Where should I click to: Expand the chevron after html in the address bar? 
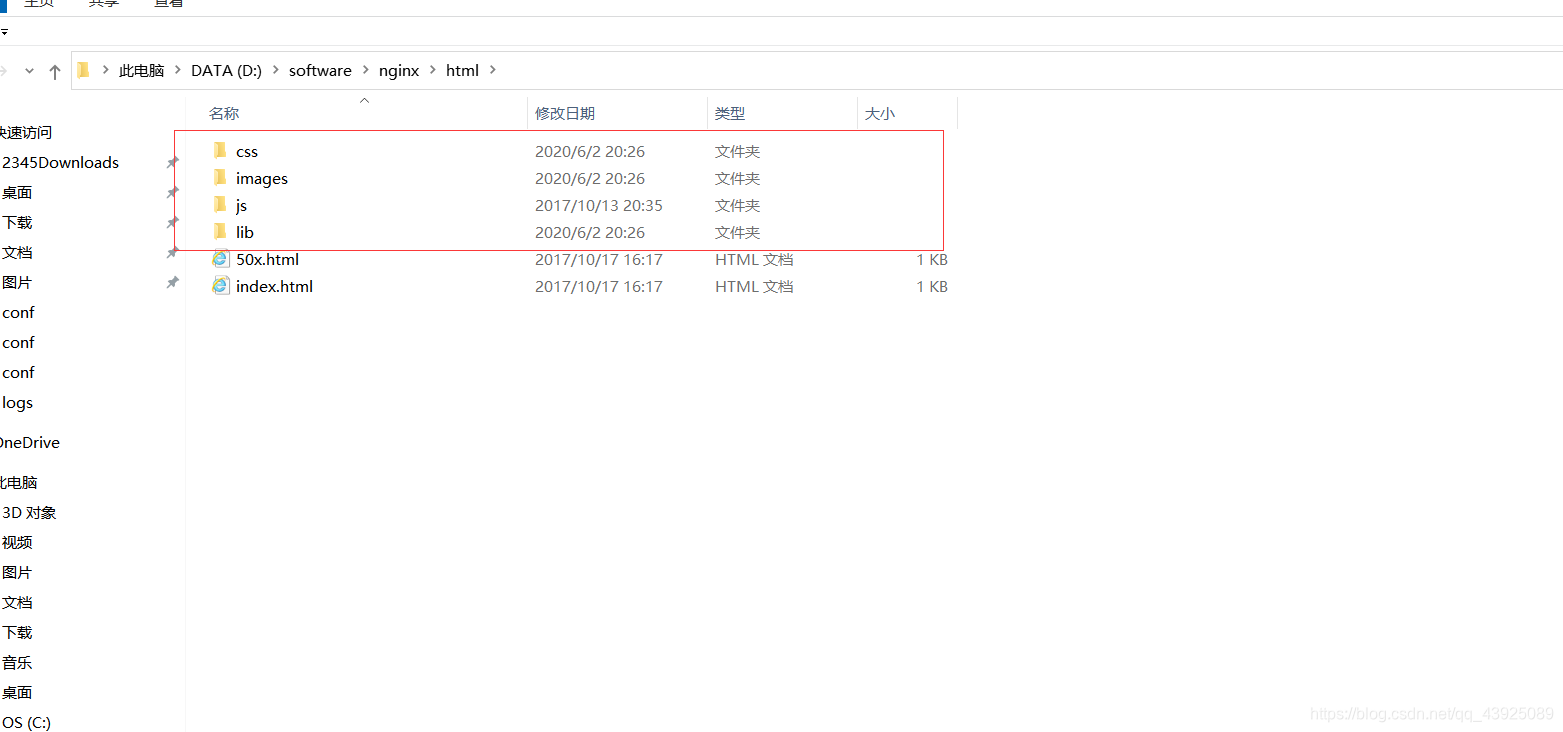click(x=492, y=70)
